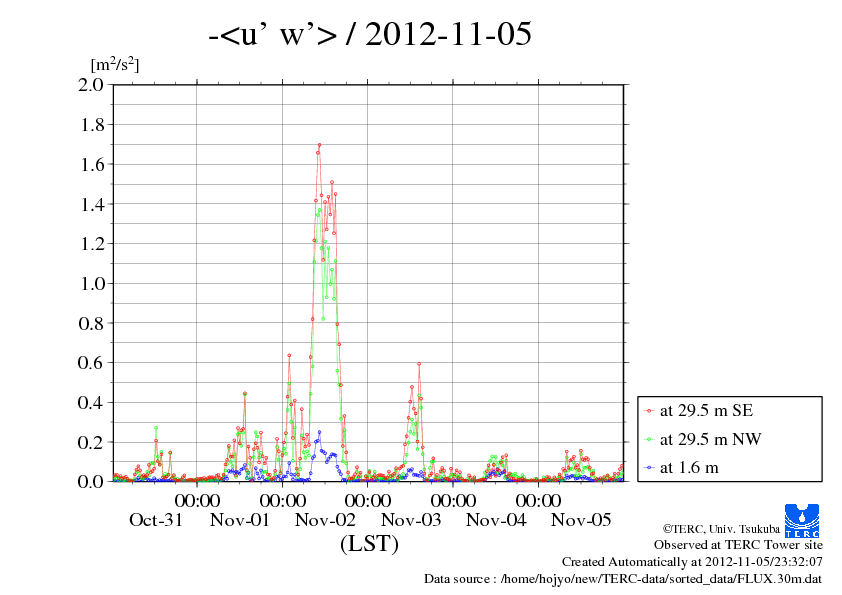Click the 'Created Automatically at' timestamp line
The height and width of the screenshot is (595, 842).
coord(692,562)
